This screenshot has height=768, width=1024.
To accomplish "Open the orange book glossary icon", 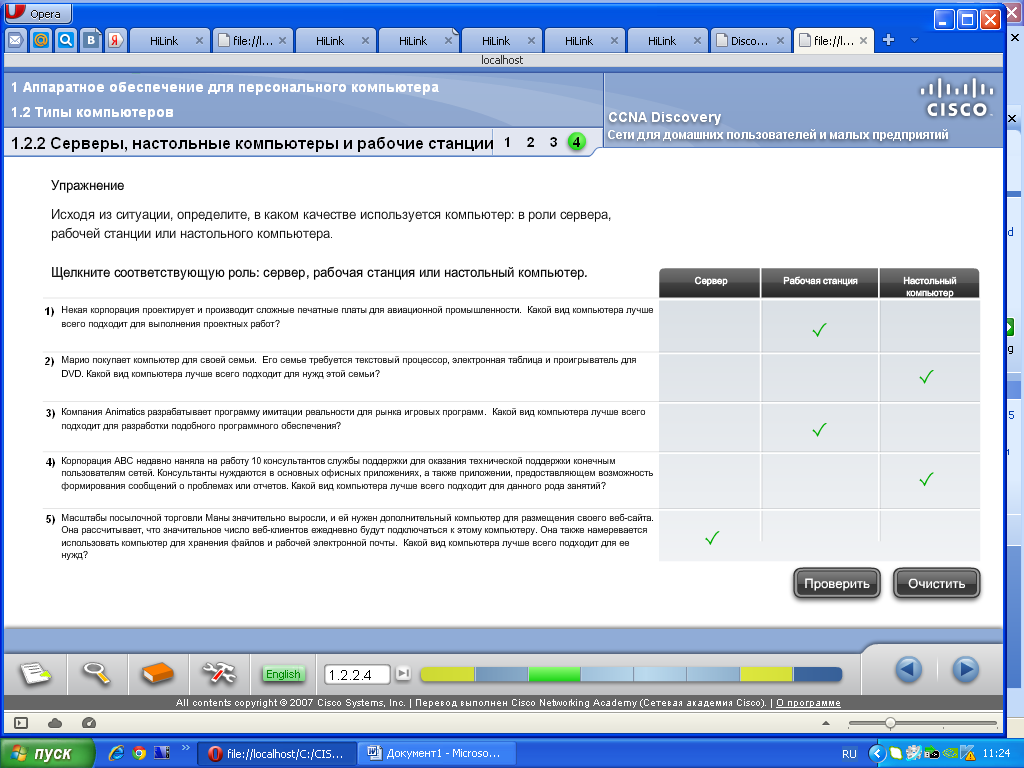I will (157, 673).
